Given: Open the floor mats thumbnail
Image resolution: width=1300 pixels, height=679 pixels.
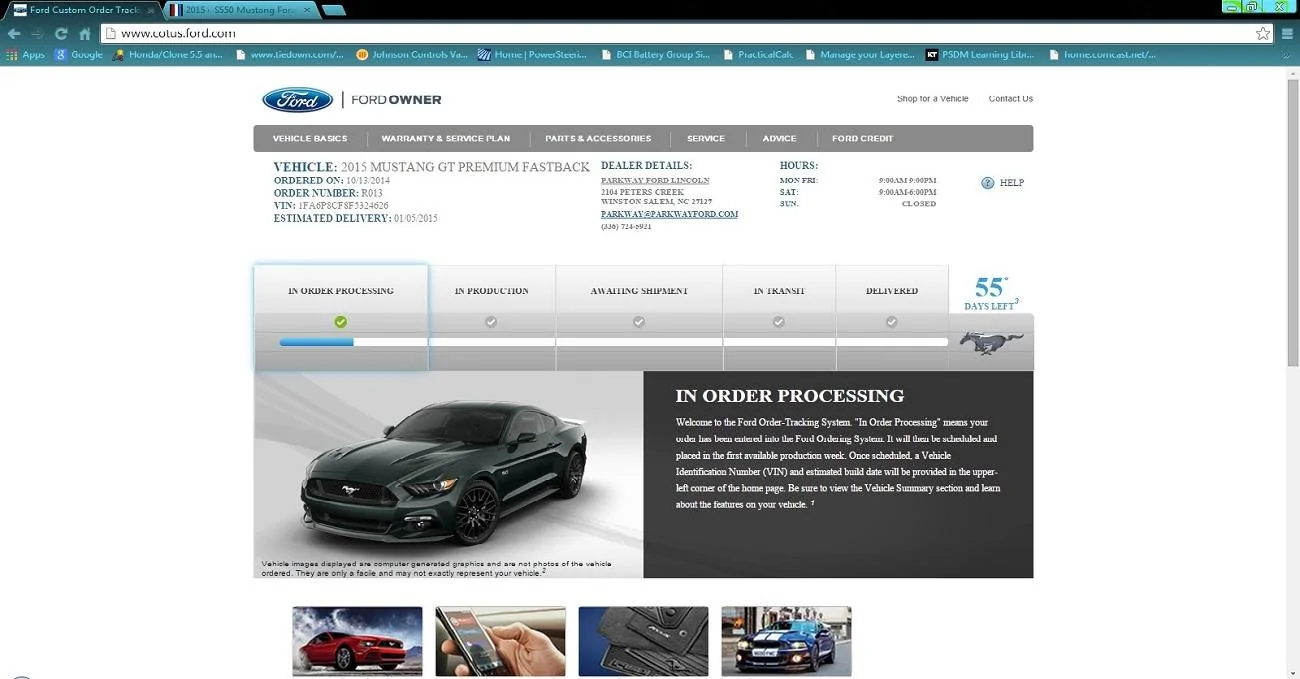Looking at the screenshot, I should click(643, 641).
